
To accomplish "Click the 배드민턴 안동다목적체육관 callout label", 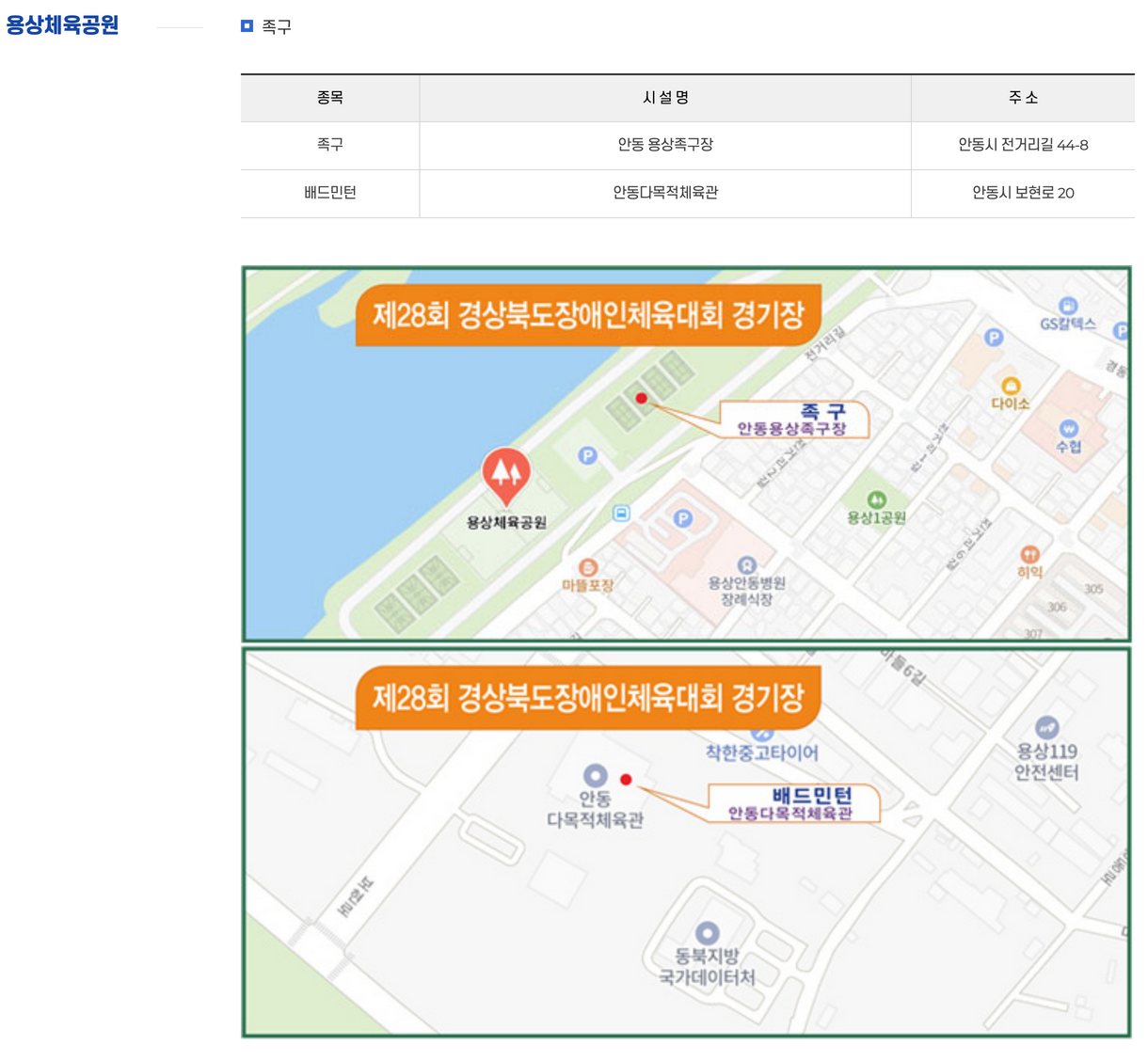I will point(793,804).
